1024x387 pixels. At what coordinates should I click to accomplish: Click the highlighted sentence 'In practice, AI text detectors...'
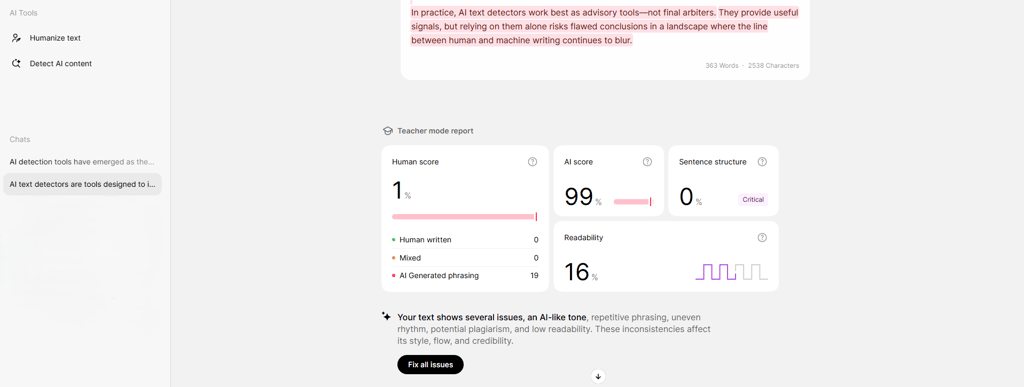pos(564,12)
